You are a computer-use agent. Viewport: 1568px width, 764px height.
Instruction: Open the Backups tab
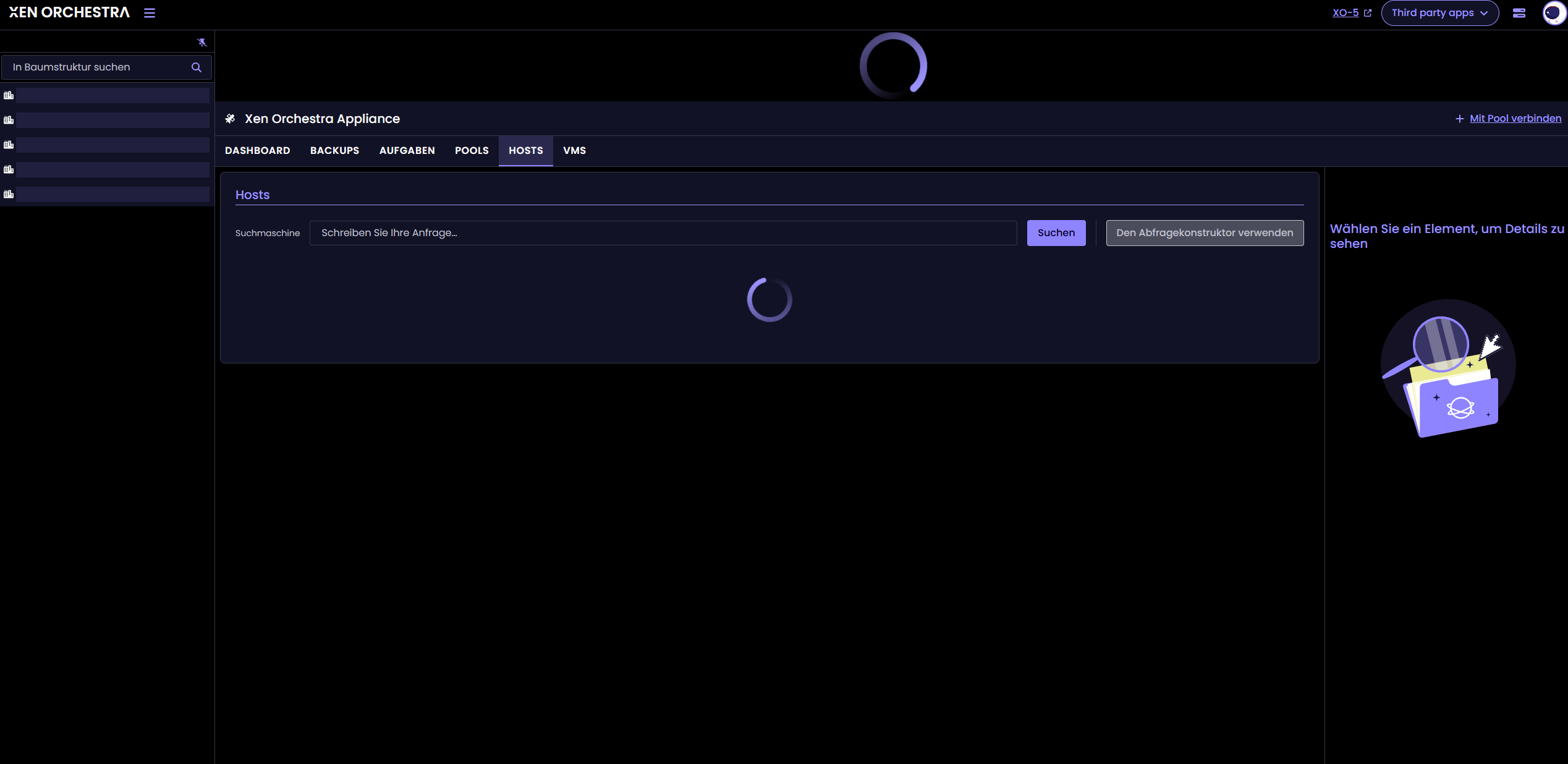[334, 151]
